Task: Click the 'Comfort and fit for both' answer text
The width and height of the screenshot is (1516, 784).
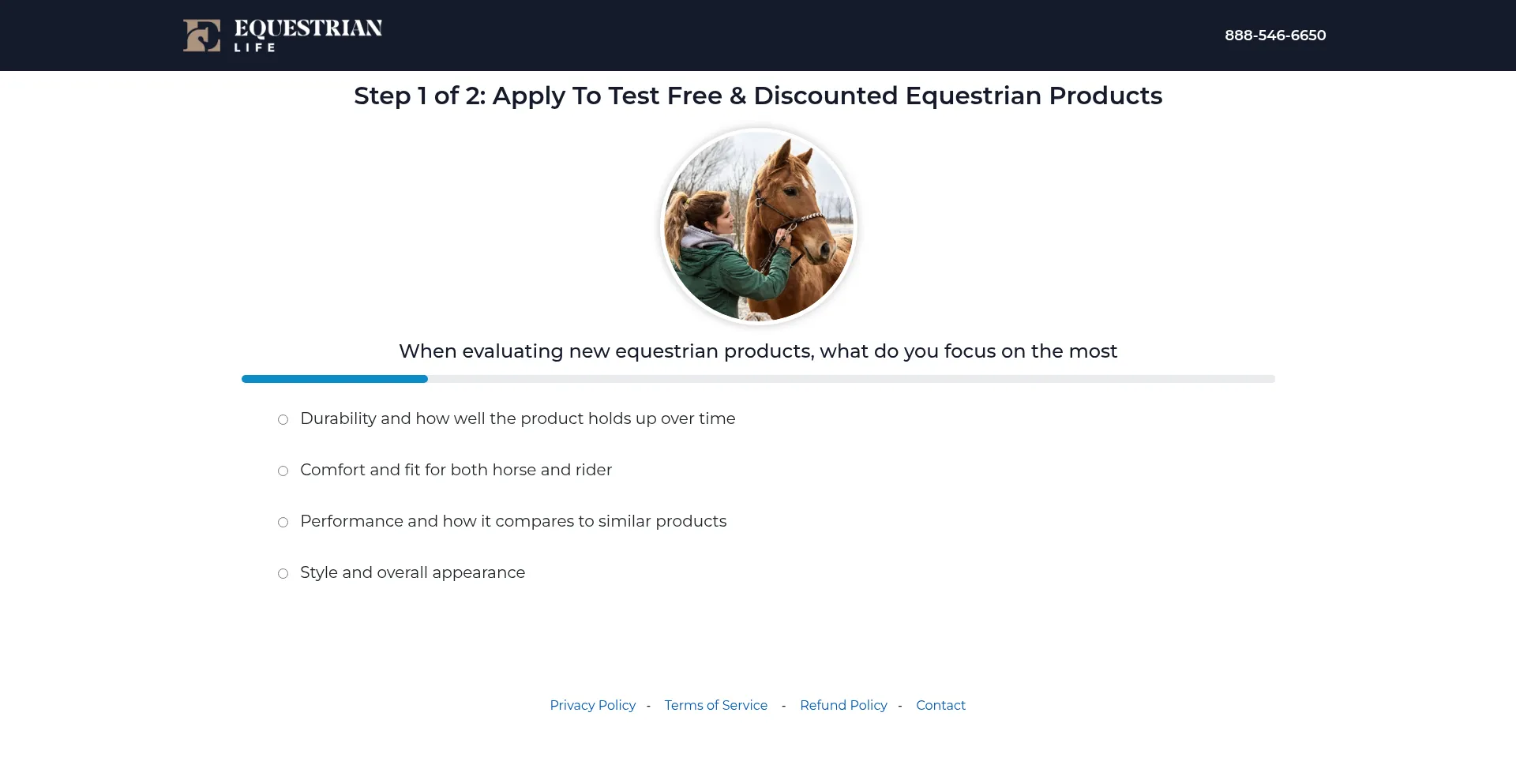Action: [456, 470]
